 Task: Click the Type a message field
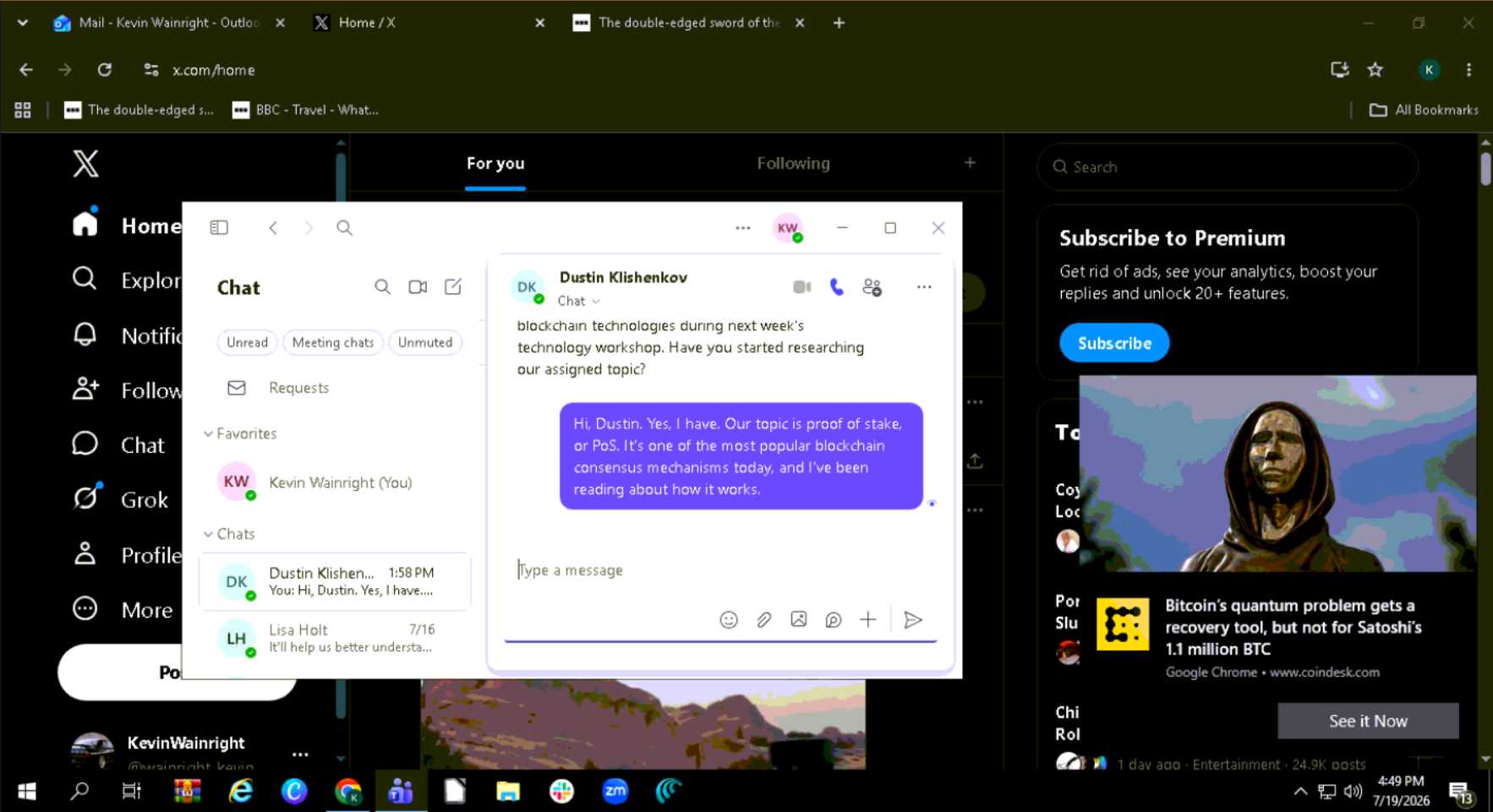pos(720,570)
